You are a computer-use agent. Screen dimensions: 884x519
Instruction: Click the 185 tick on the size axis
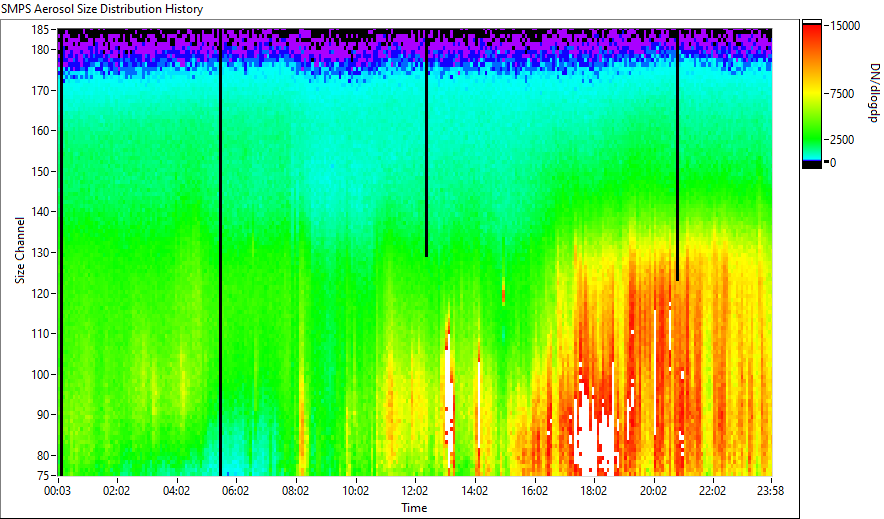41,30
